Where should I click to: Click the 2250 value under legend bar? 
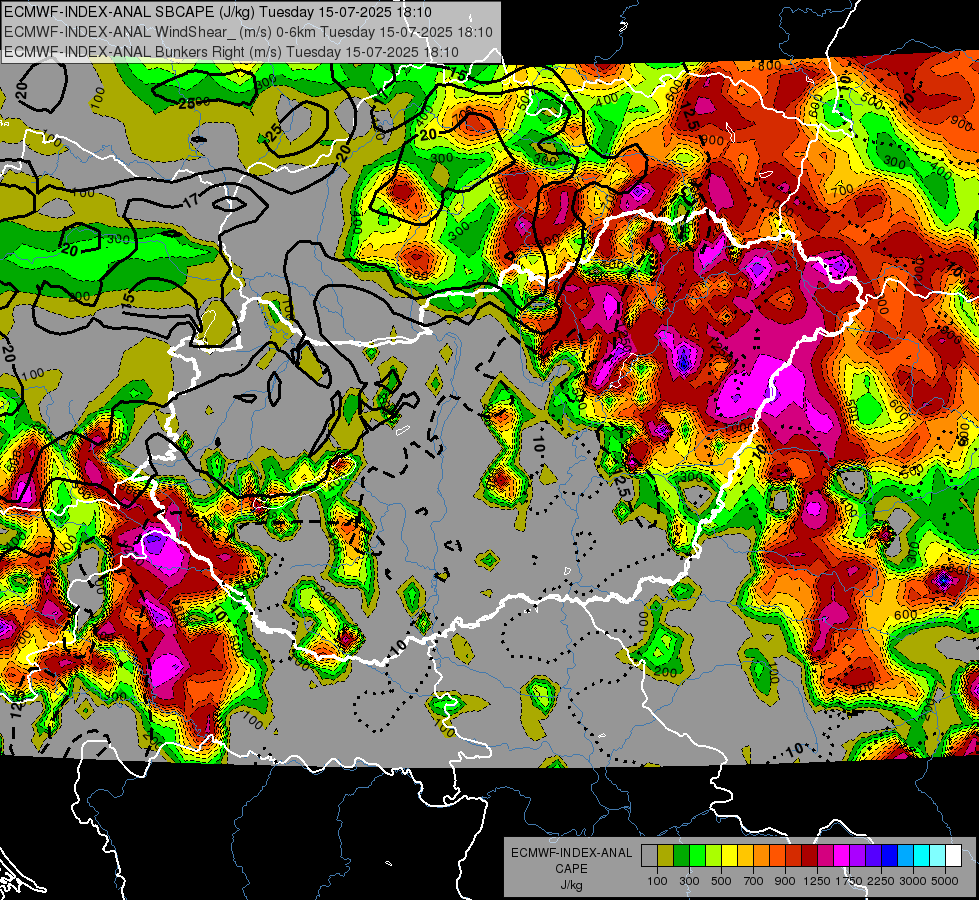(x=882, y=881)
